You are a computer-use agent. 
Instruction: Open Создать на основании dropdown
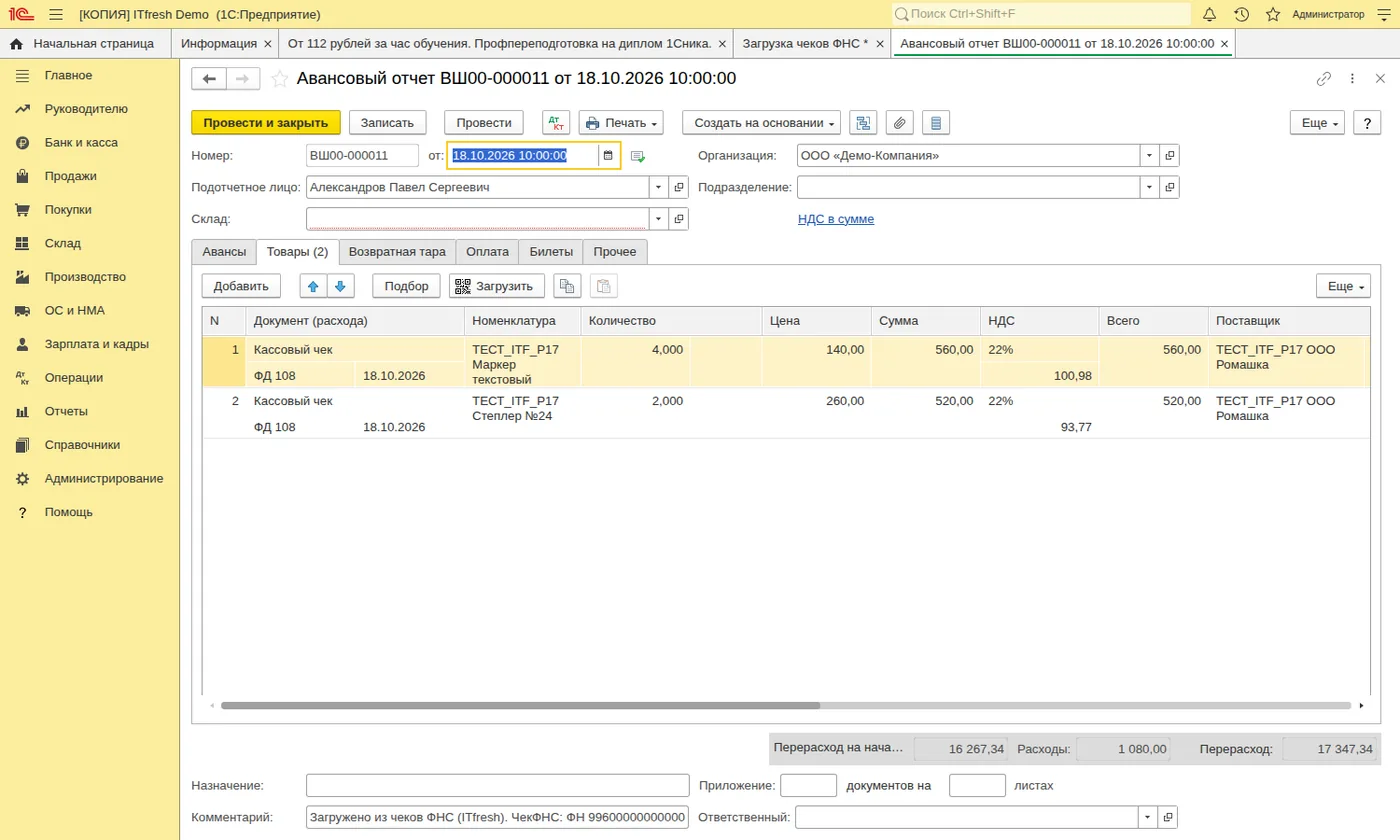pos(761,122)
